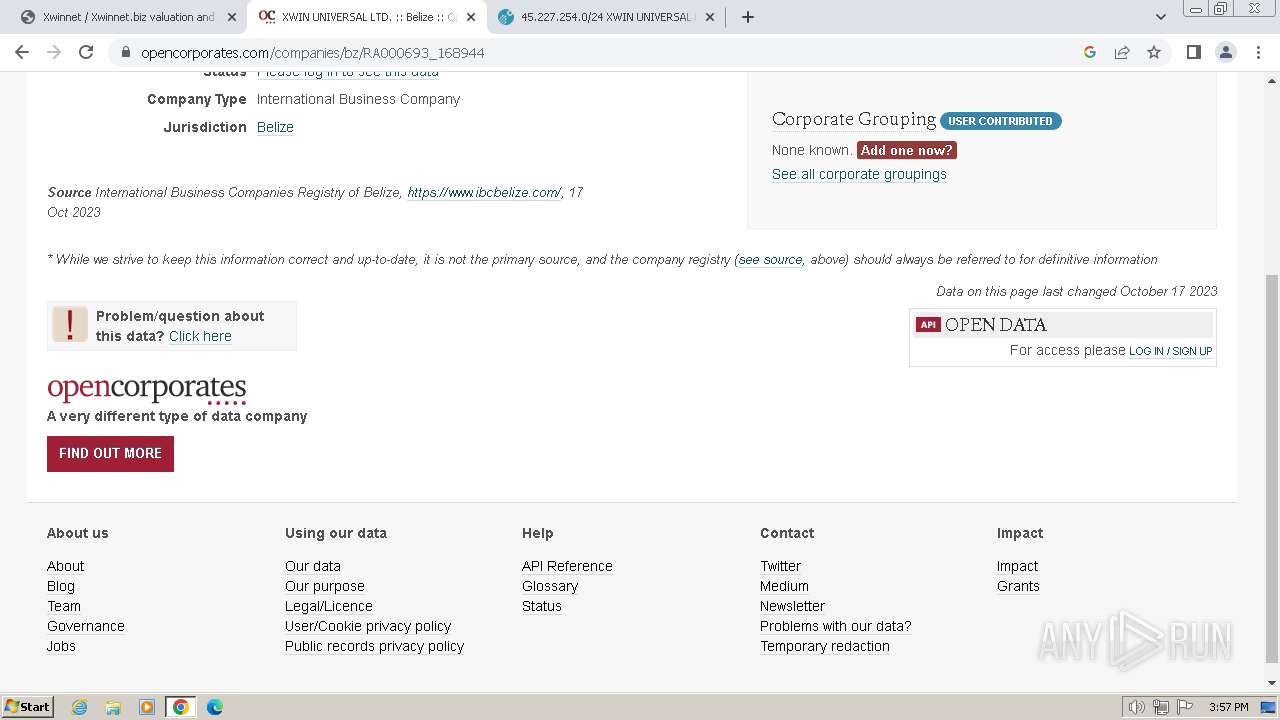Image resolution: width=1280 pixels, height=720 pixels.
Task: Close the XWIN UNIVERSAL LTD tab
Action: pos(471,17)
